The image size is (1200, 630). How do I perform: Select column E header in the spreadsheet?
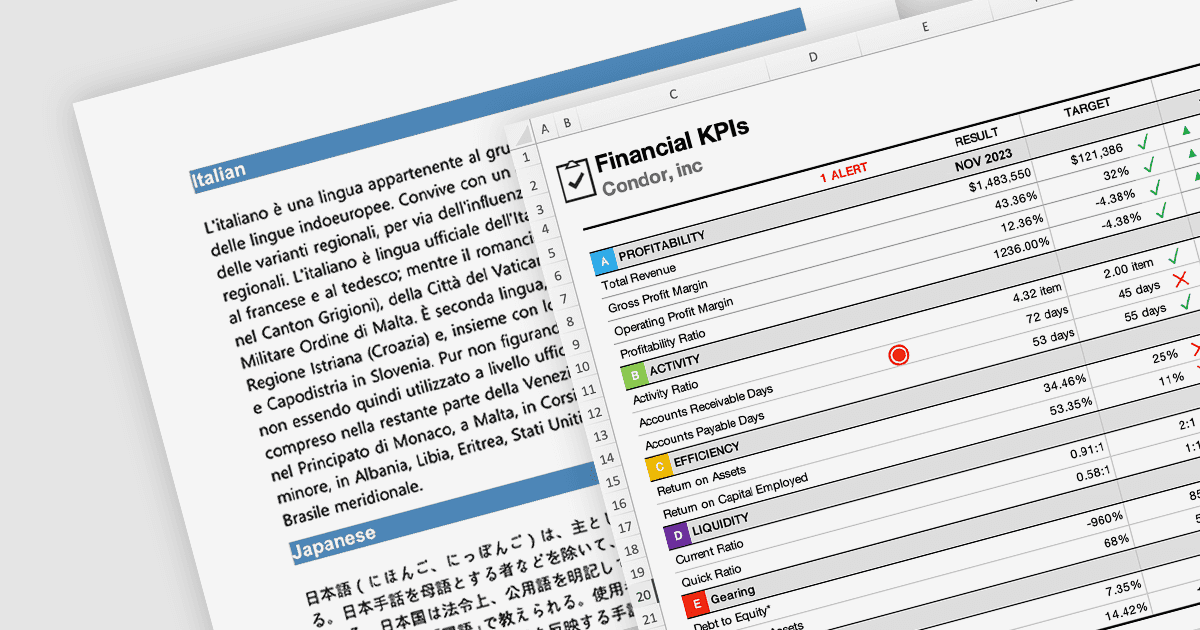pyautogui.click(x=925, y=27)
